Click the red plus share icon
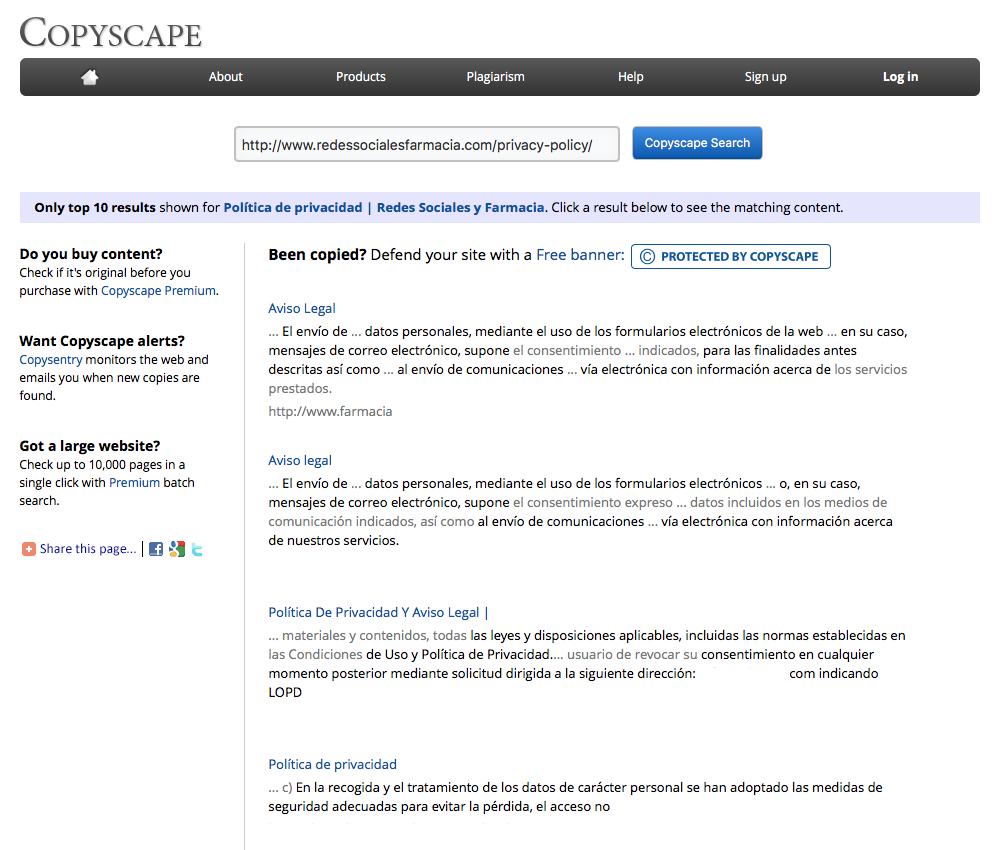 [x=29, y=549]
